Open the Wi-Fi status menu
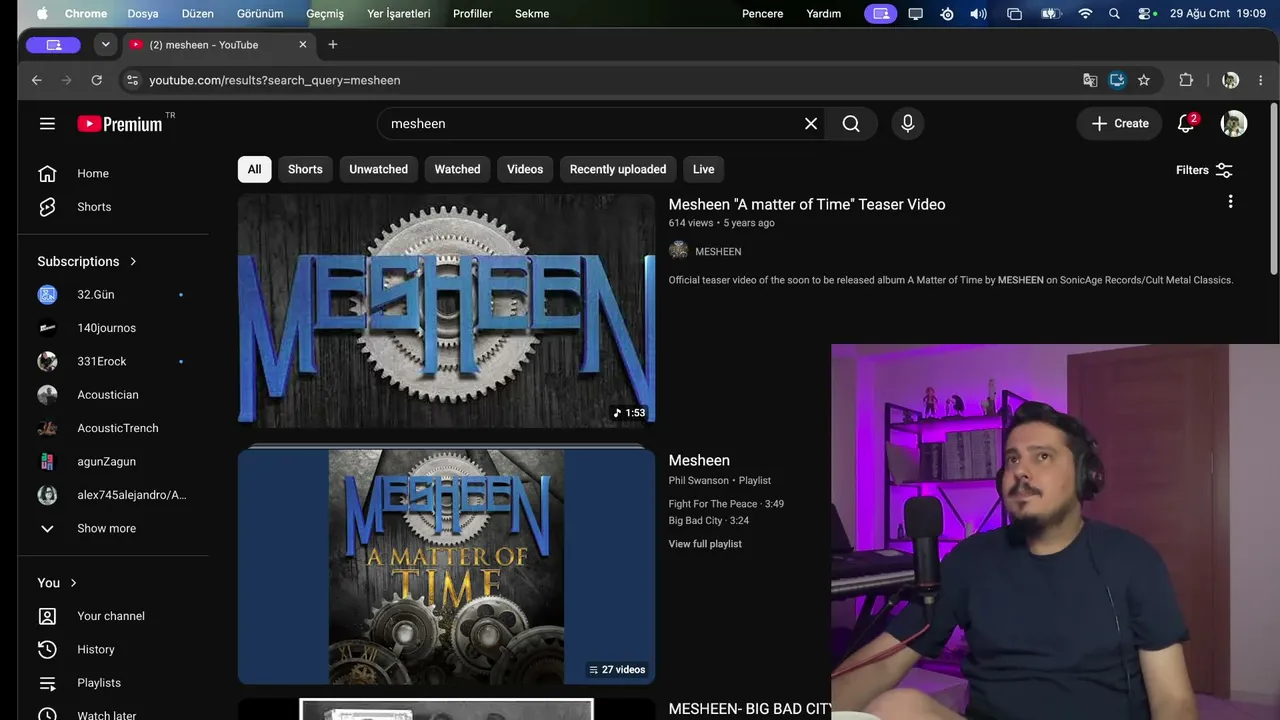 point(1085,14)
